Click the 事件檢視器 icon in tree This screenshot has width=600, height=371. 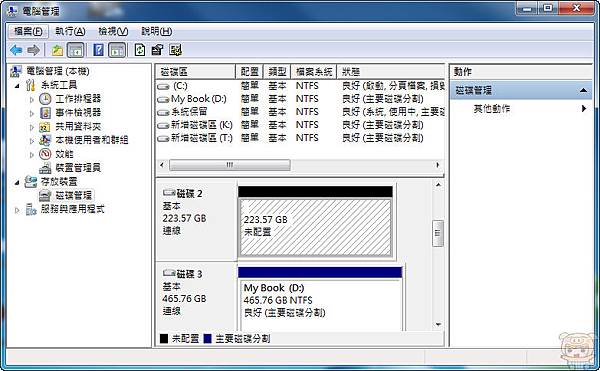(45, 113)
